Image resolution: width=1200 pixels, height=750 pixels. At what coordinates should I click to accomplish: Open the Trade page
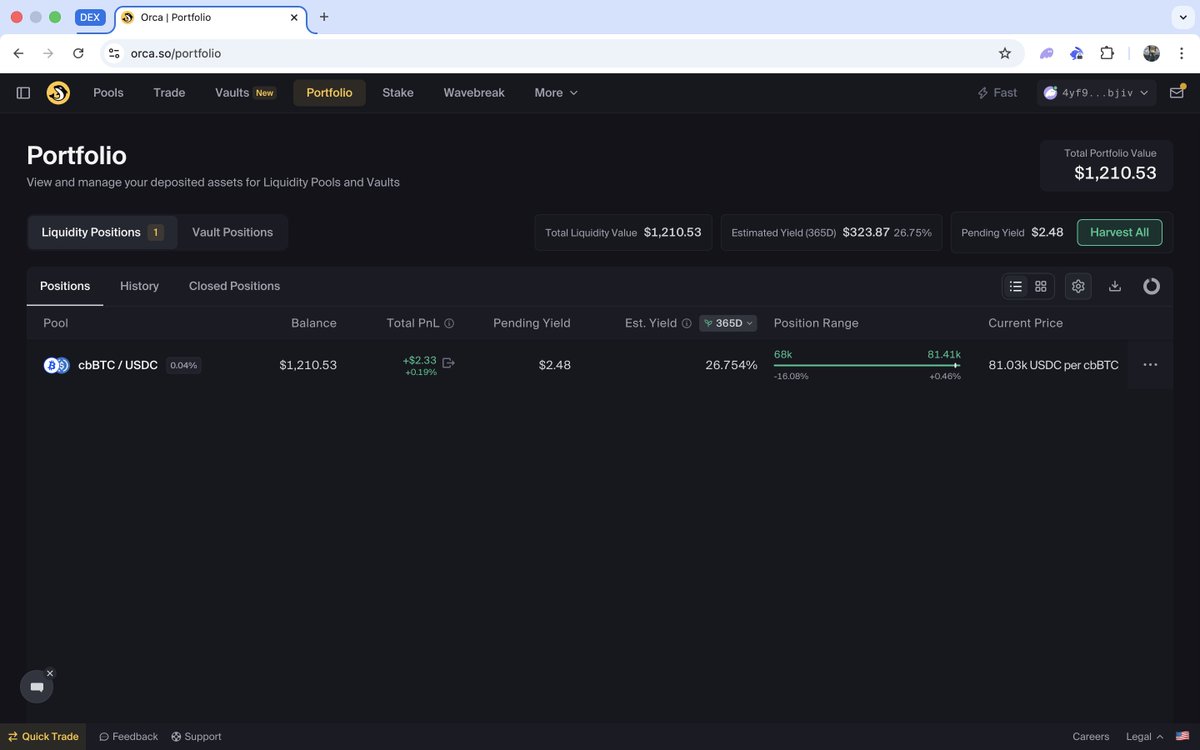click(169, 93)
